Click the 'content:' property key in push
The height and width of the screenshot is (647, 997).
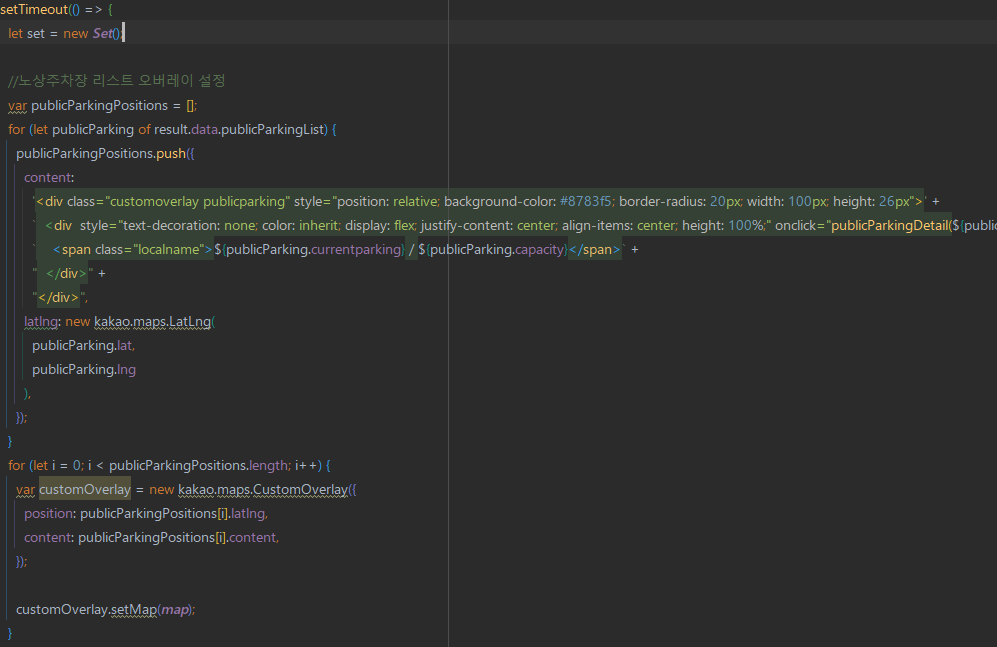[x=49, y=178]
